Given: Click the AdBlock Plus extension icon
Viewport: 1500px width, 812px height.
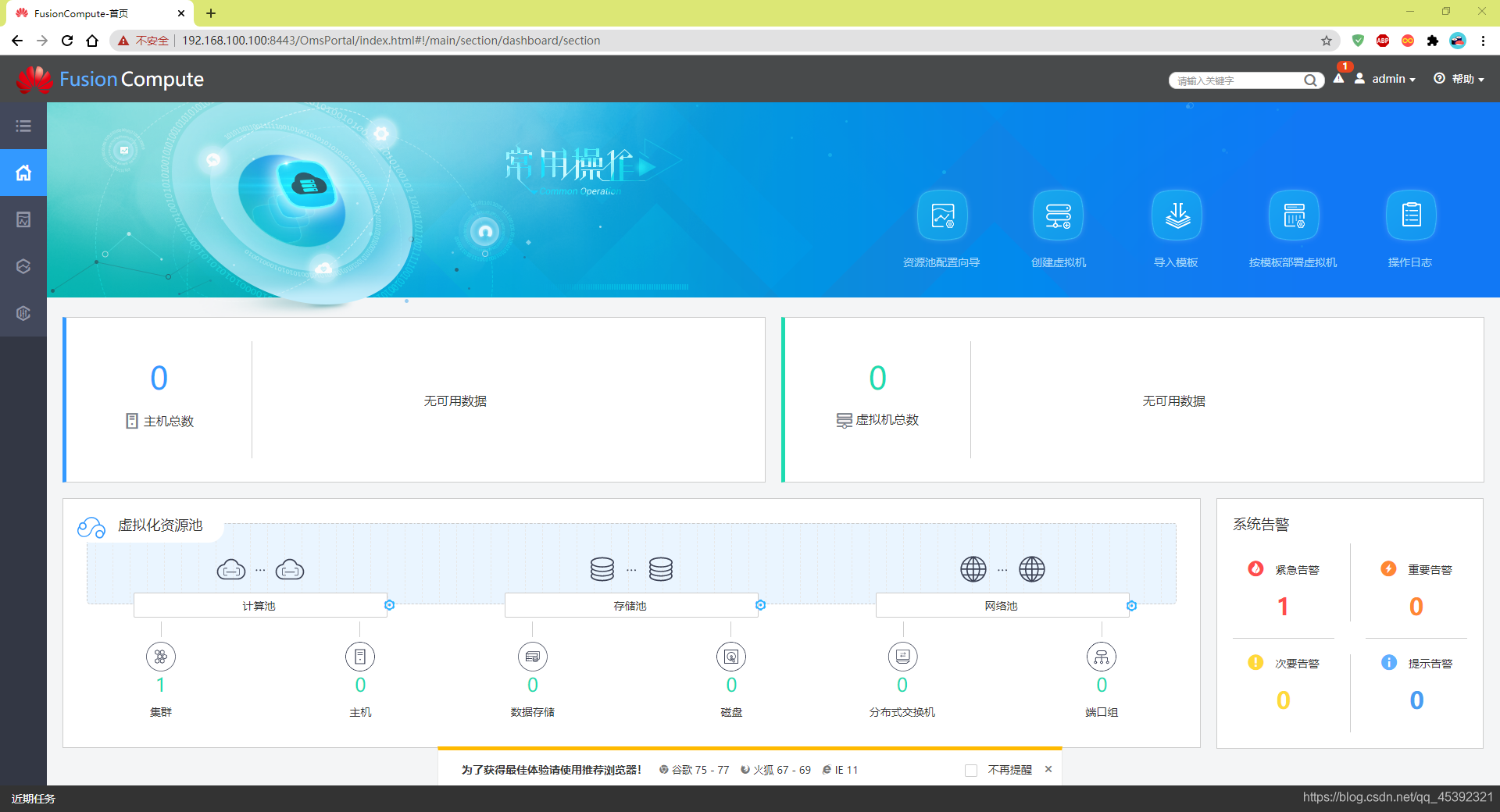Looking at the screenshot, I should click(1383, 41).
